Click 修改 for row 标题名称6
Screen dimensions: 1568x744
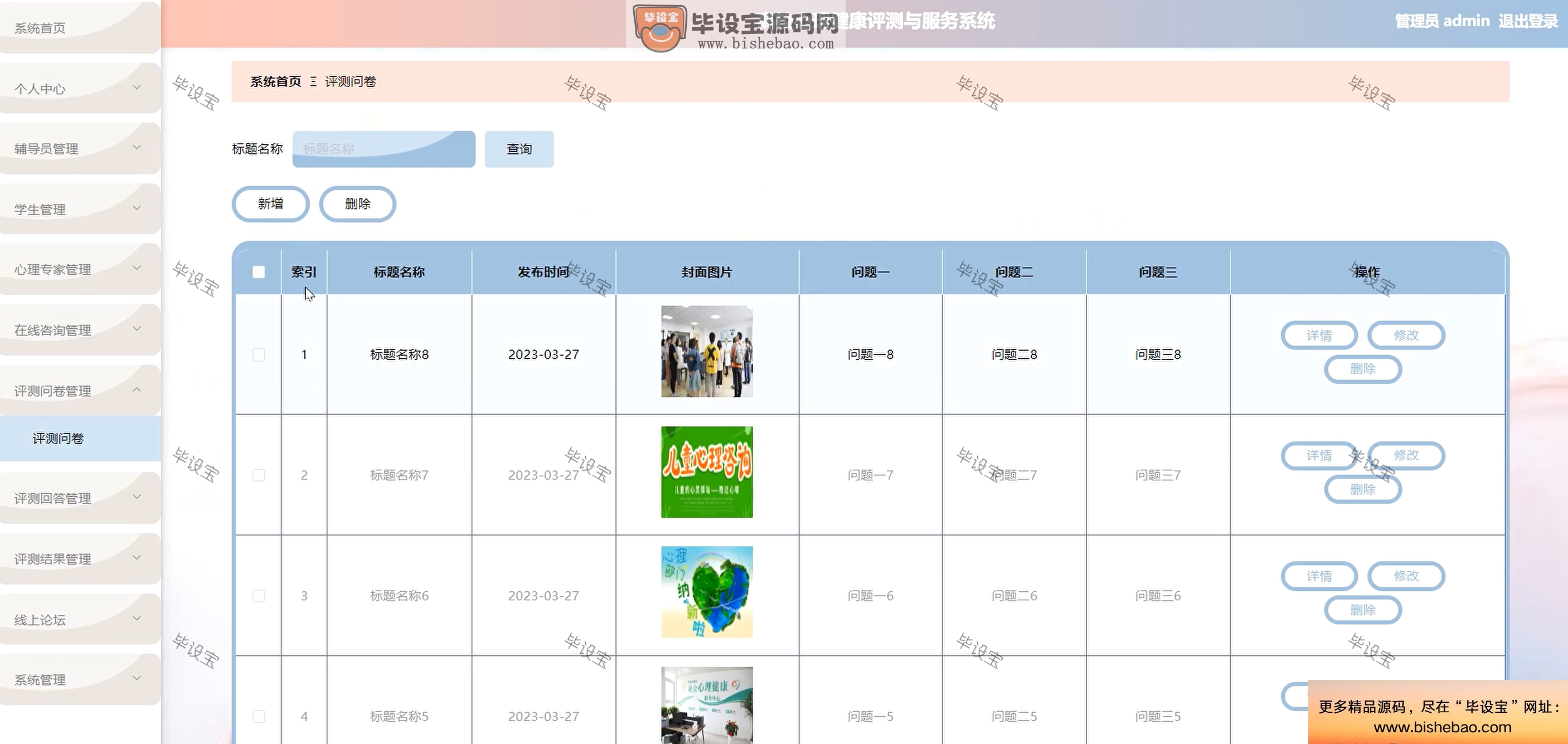click(1406, 576)
